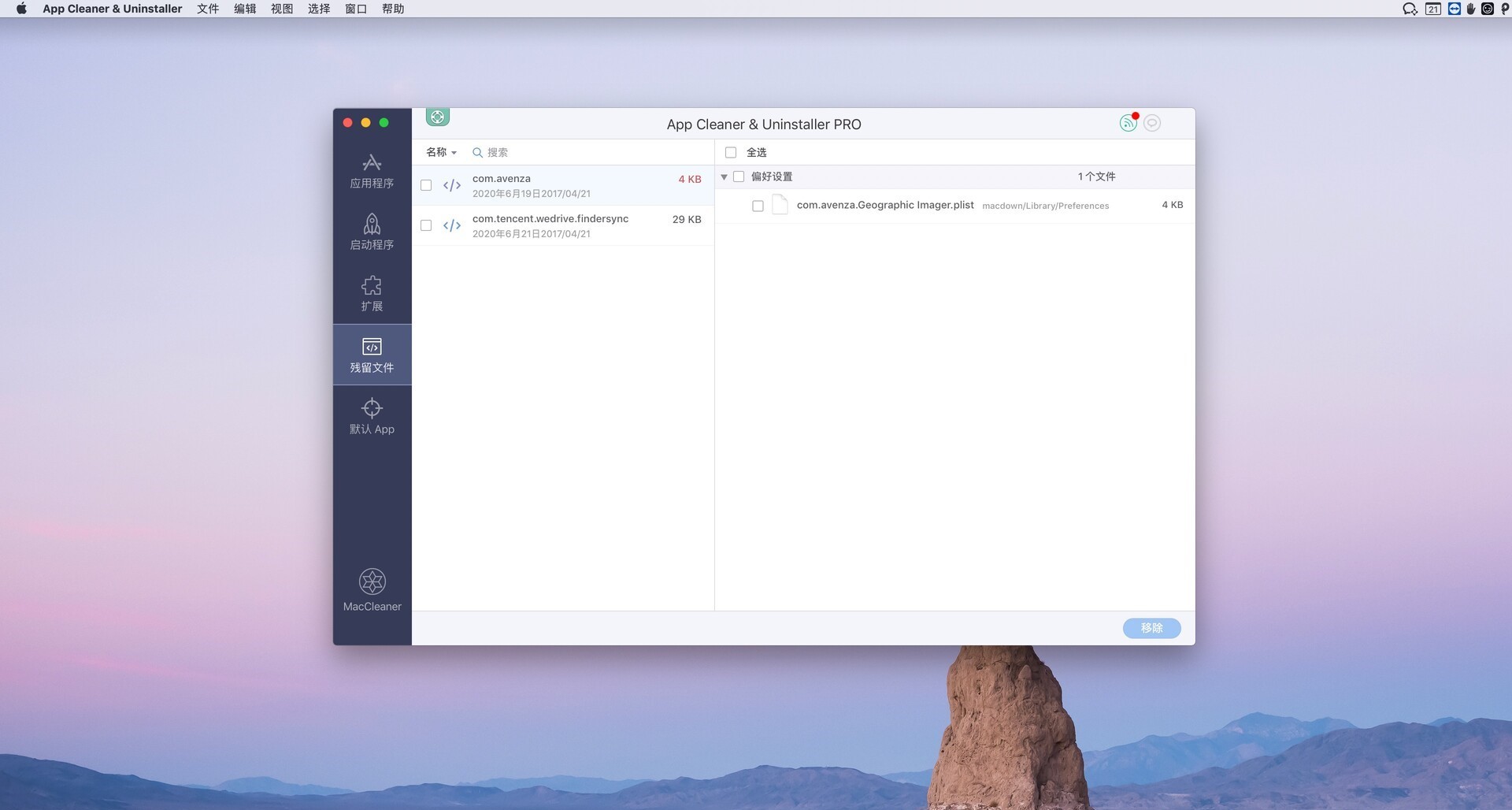Open the 选择 menu
Screen dimensions: 1512x810
[x=319, y=9]
